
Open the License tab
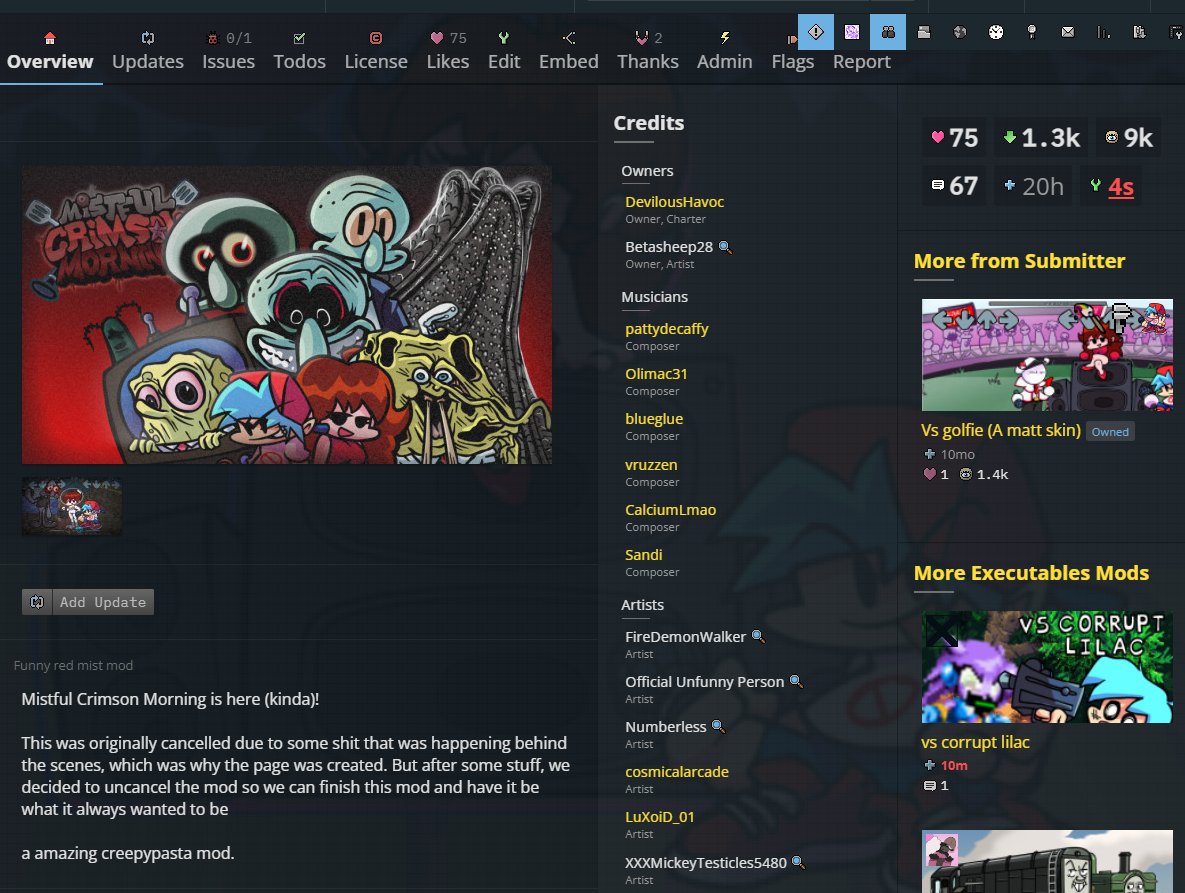(376, 51)
